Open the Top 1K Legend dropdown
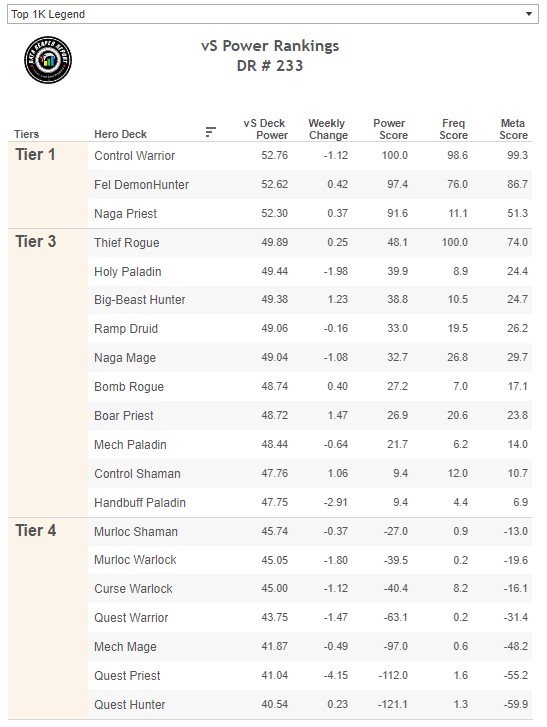 tap(273, 14)
